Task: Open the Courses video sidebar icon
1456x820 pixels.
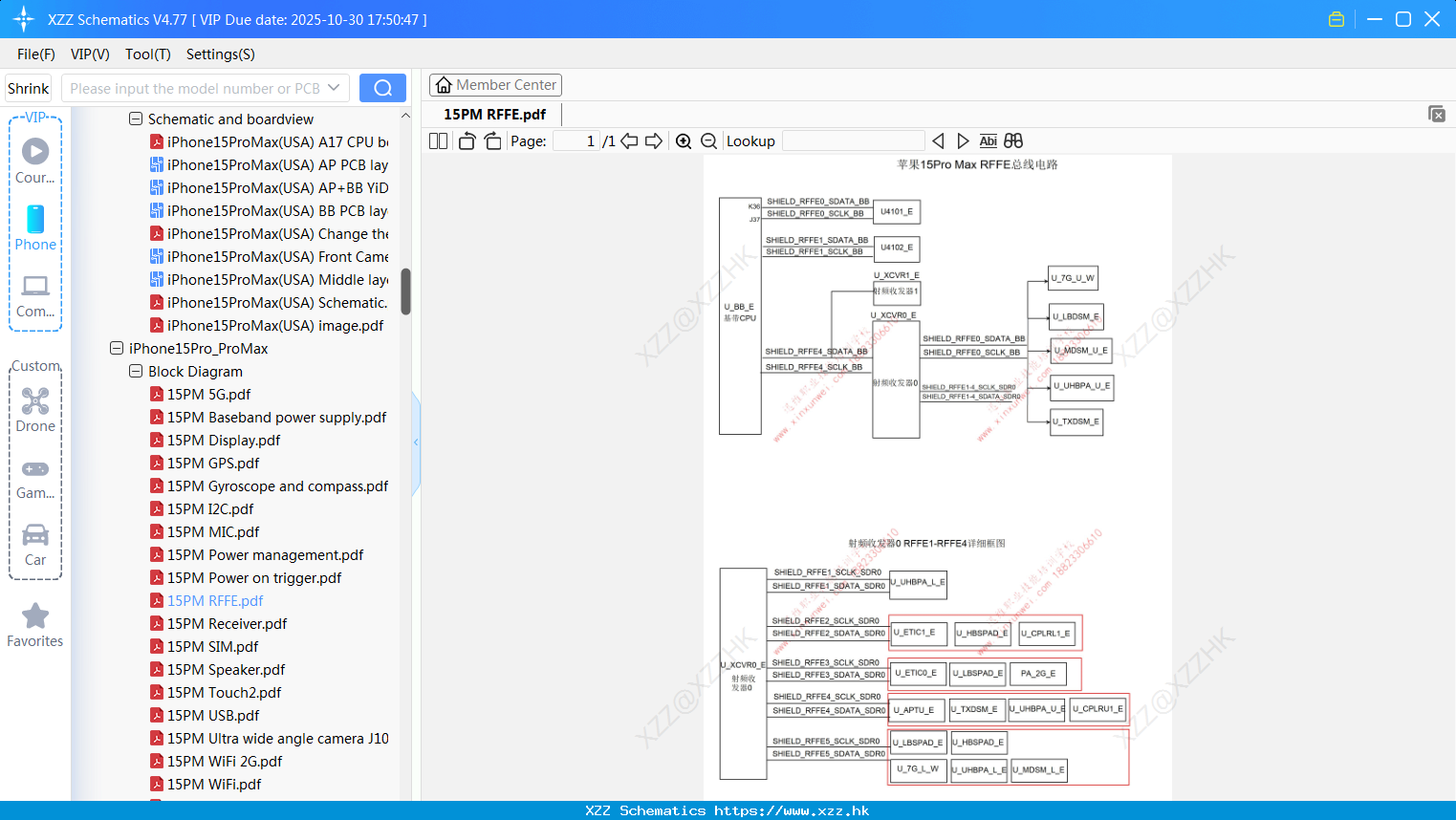Action: 35,161
